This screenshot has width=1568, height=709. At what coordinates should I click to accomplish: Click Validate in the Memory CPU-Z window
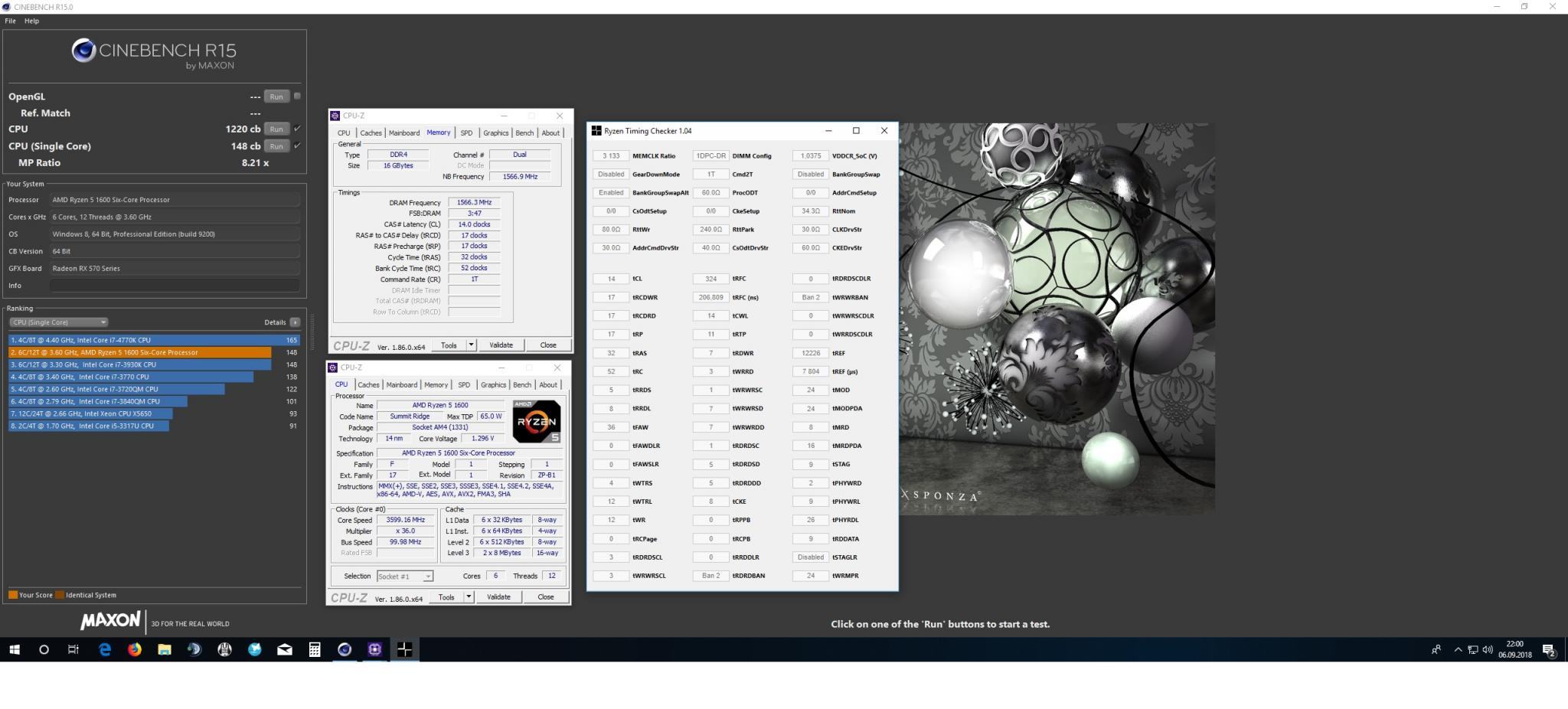(x=501, y=345)
